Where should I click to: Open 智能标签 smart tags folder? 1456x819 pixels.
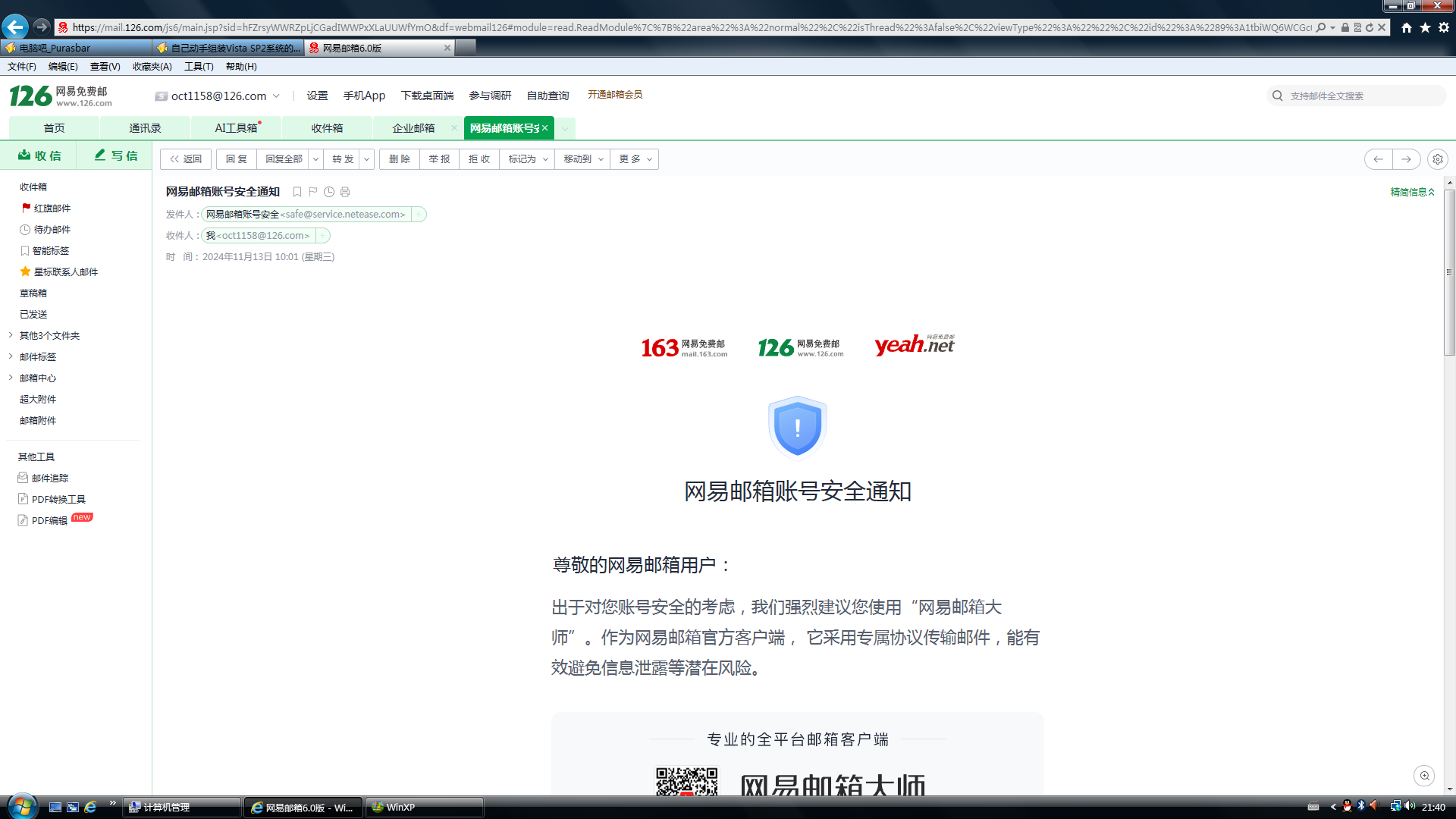click(x=45, y=250)
